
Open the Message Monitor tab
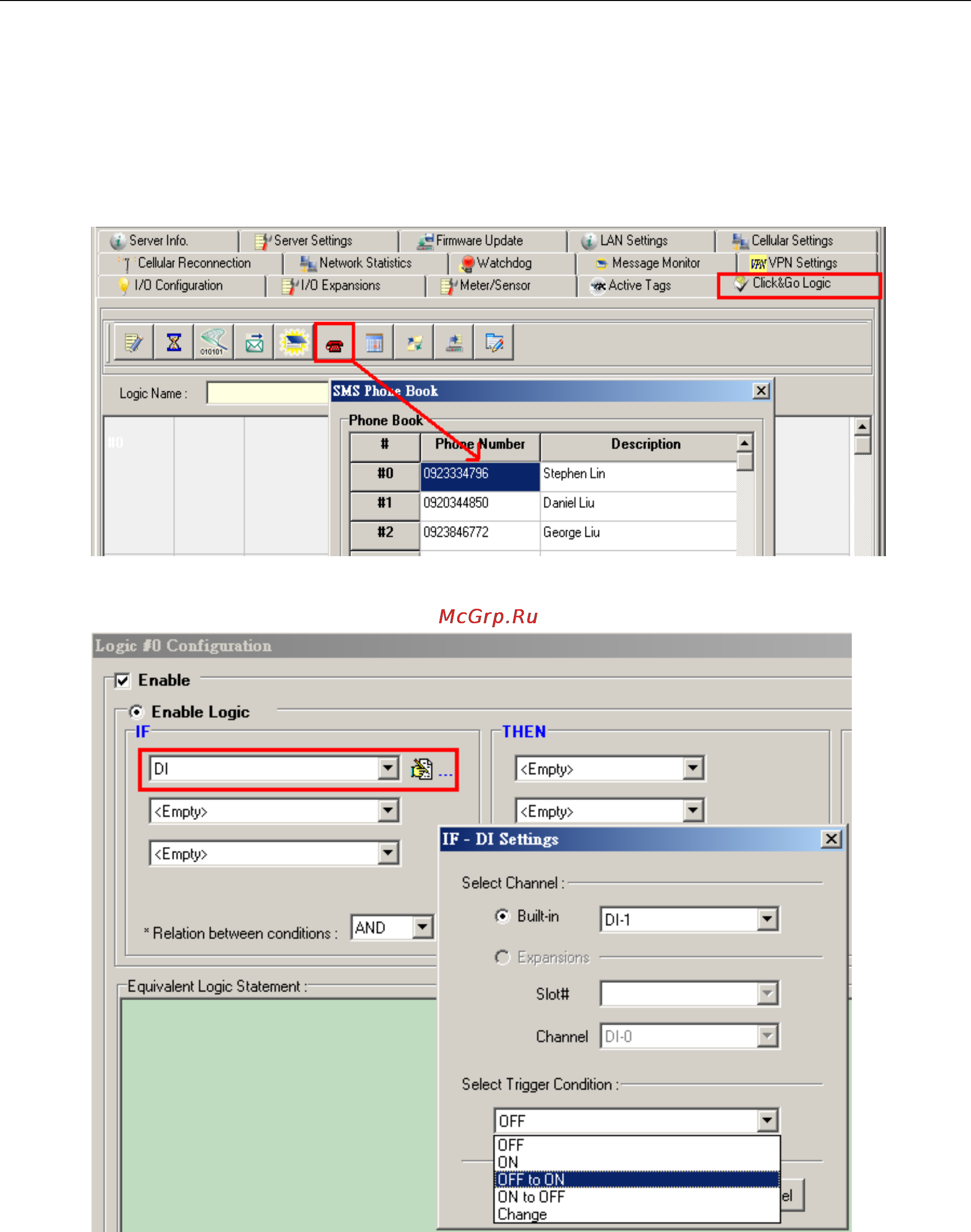pyautogui.click(x=656, y=264)
